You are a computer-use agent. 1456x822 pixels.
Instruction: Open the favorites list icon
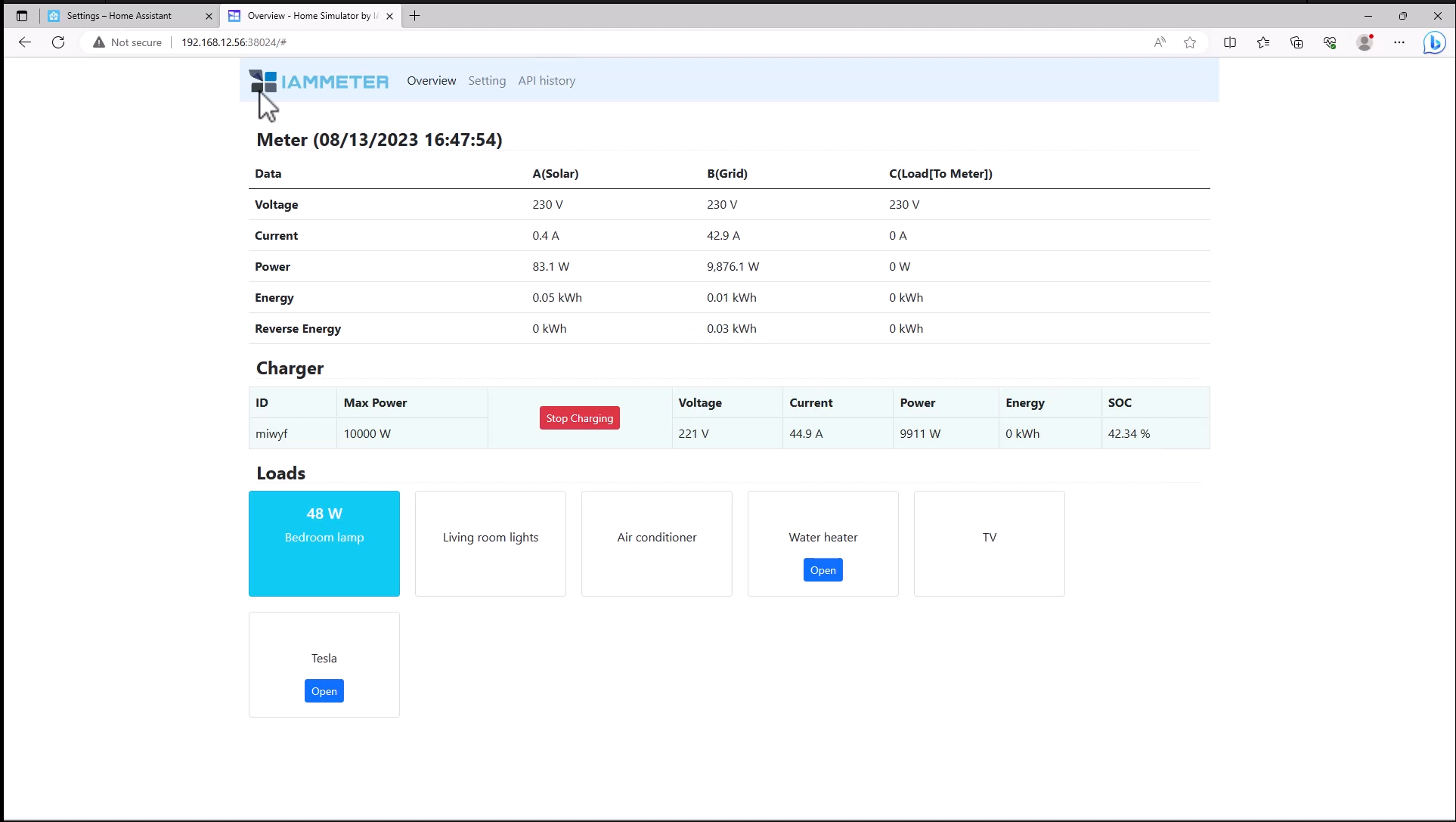[1263, 42]
